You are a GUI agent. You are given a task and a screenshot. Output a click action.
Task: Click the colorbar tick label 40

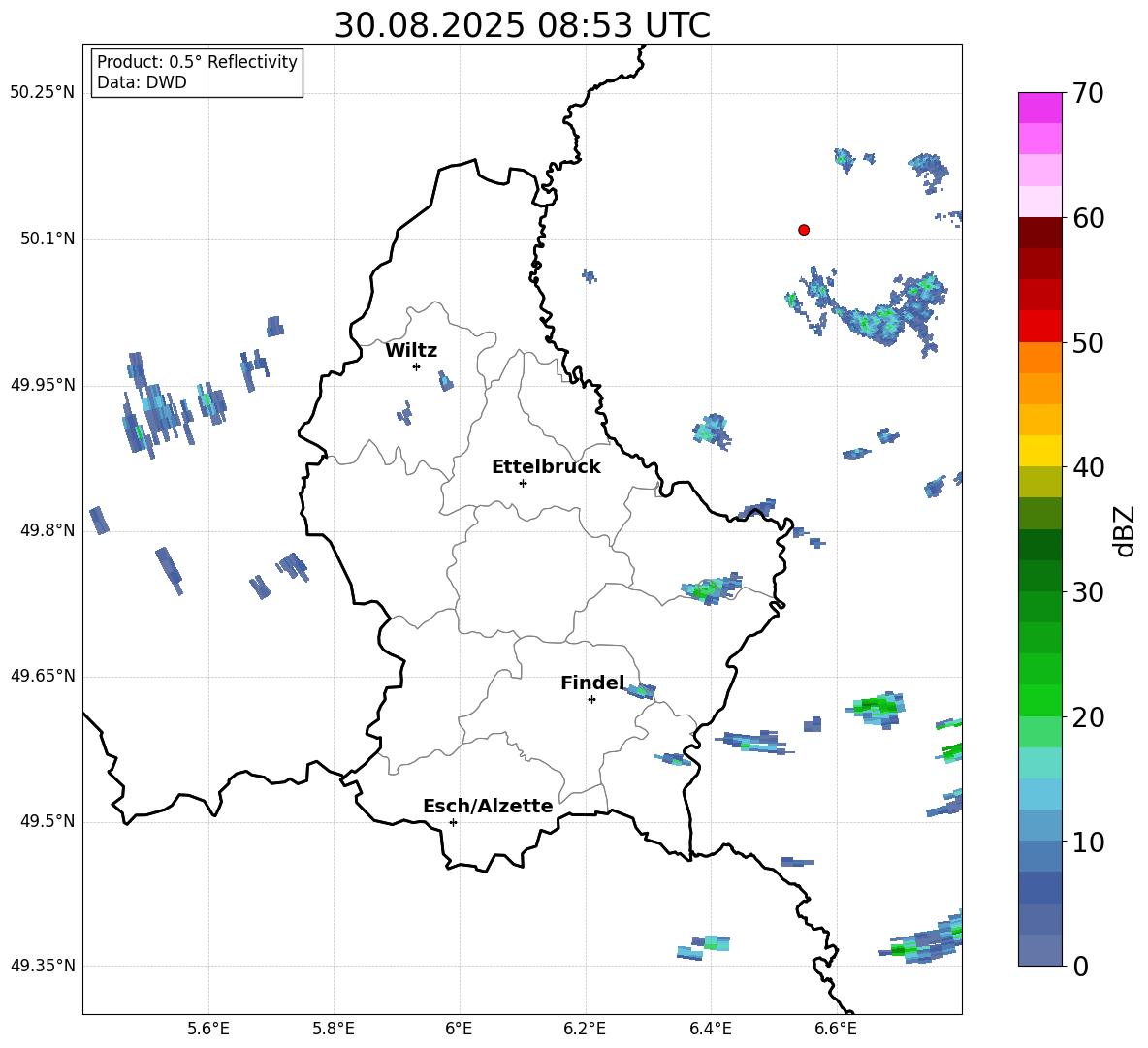(1088, 467)
